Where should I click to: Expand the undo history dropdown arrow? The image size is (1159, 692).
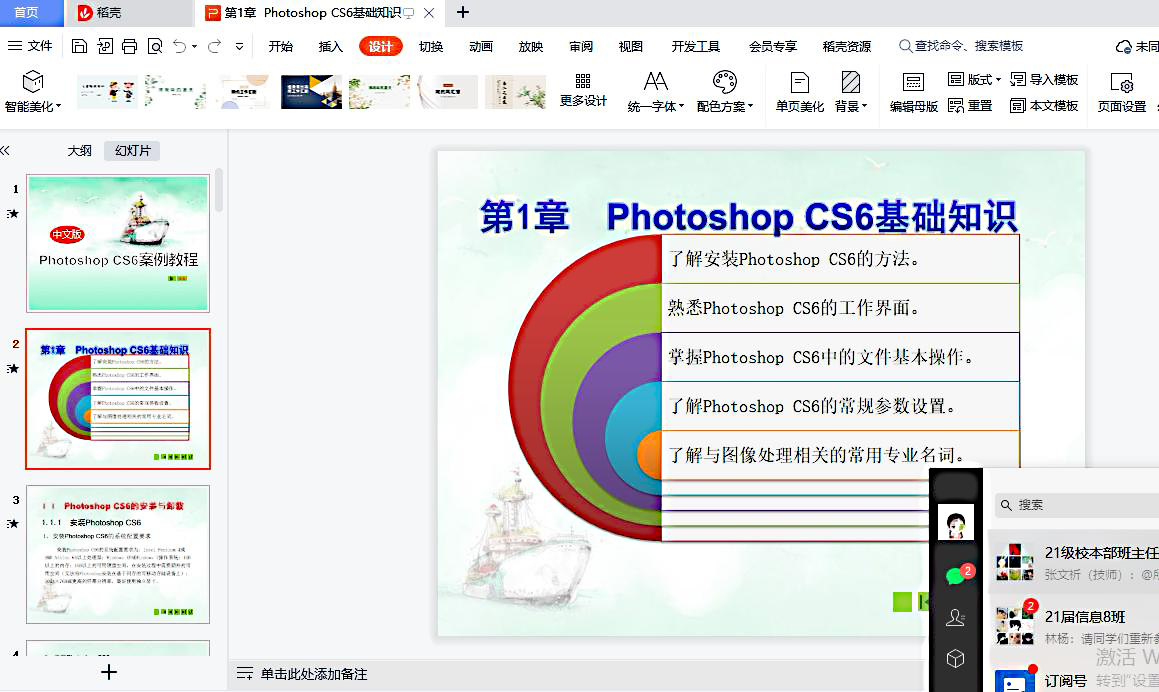[x=194, y=47]
